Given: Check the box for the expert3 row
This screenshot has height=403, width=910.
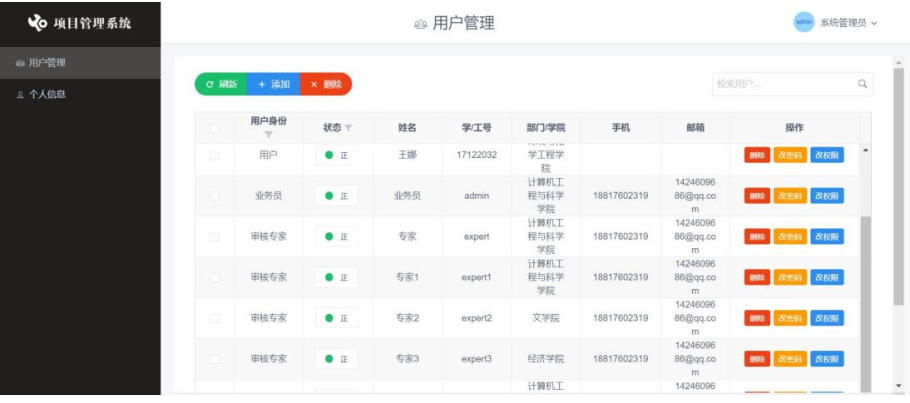Looking at the screenshot, I should [214, 359].
